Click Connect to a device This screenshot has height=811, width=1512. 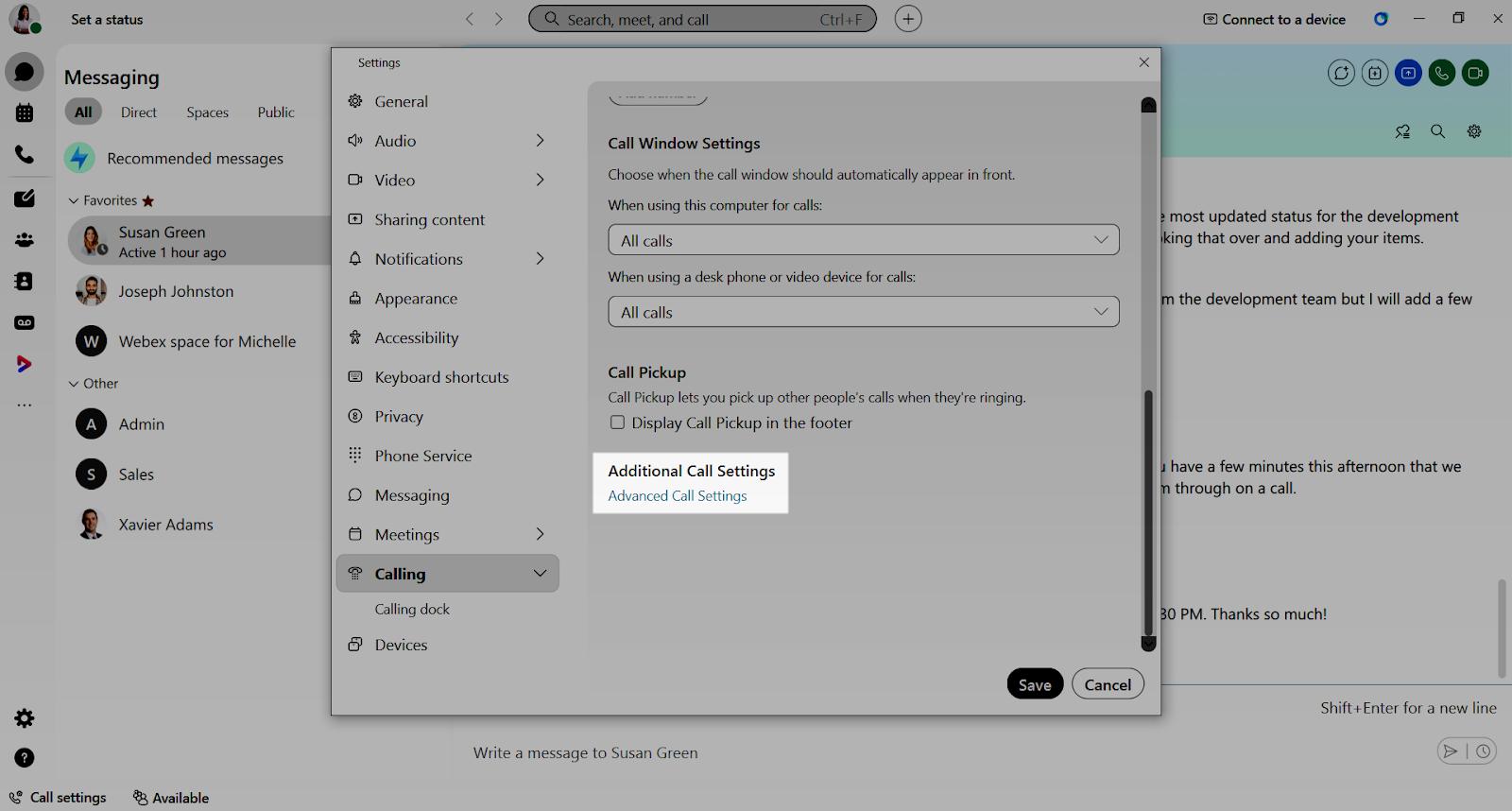1274,19
